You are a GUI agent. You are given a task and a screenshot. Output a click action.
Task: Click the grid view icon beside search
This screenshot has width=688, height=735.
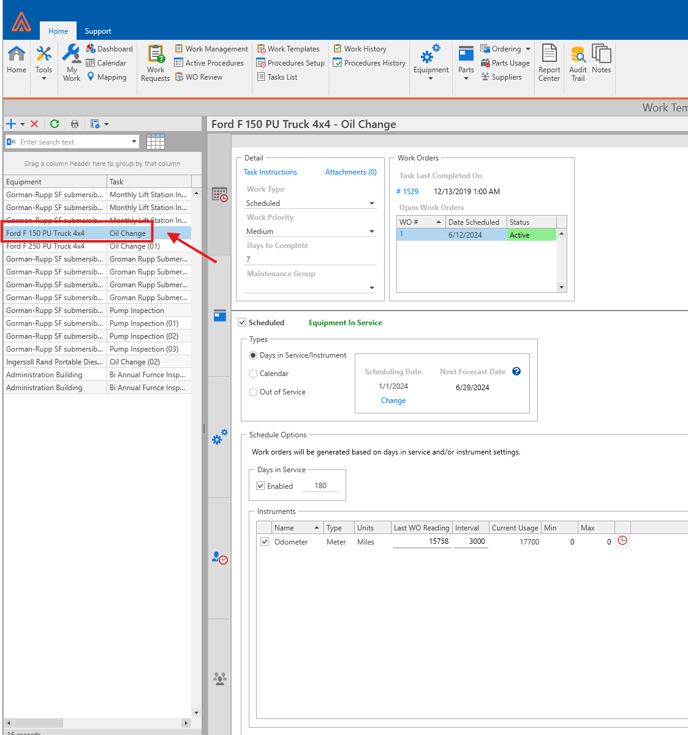[x=155, y=142]
